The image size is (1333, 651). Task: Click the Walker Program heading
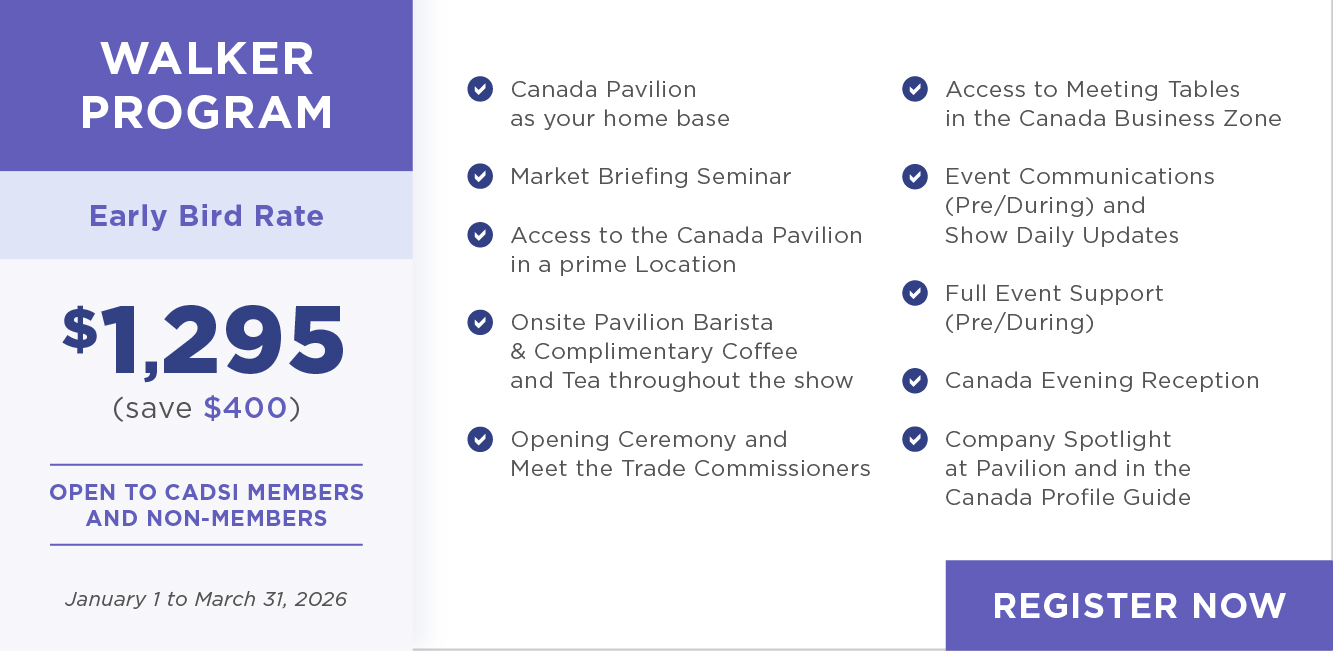[207, 86]
